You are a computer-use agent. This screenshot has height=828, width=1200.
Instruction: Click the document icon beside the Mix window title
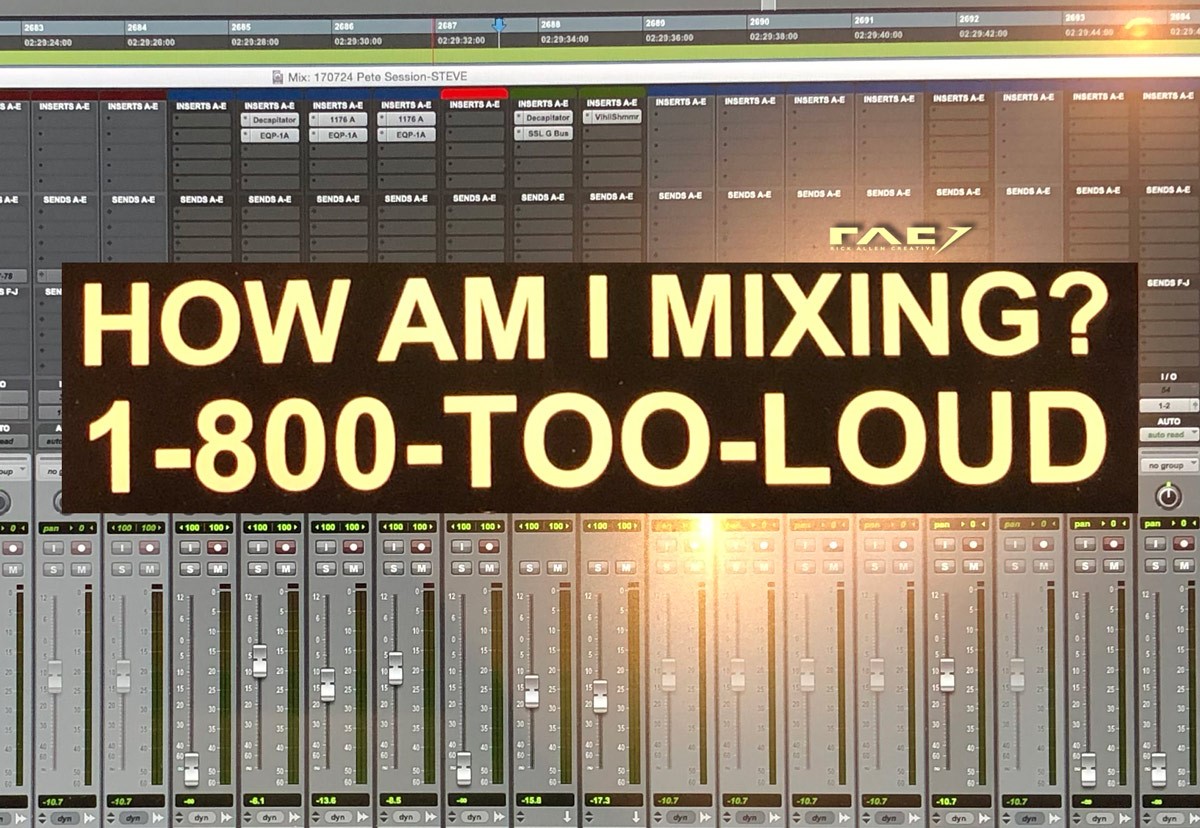pyautogui.click(x=277, y=77)
